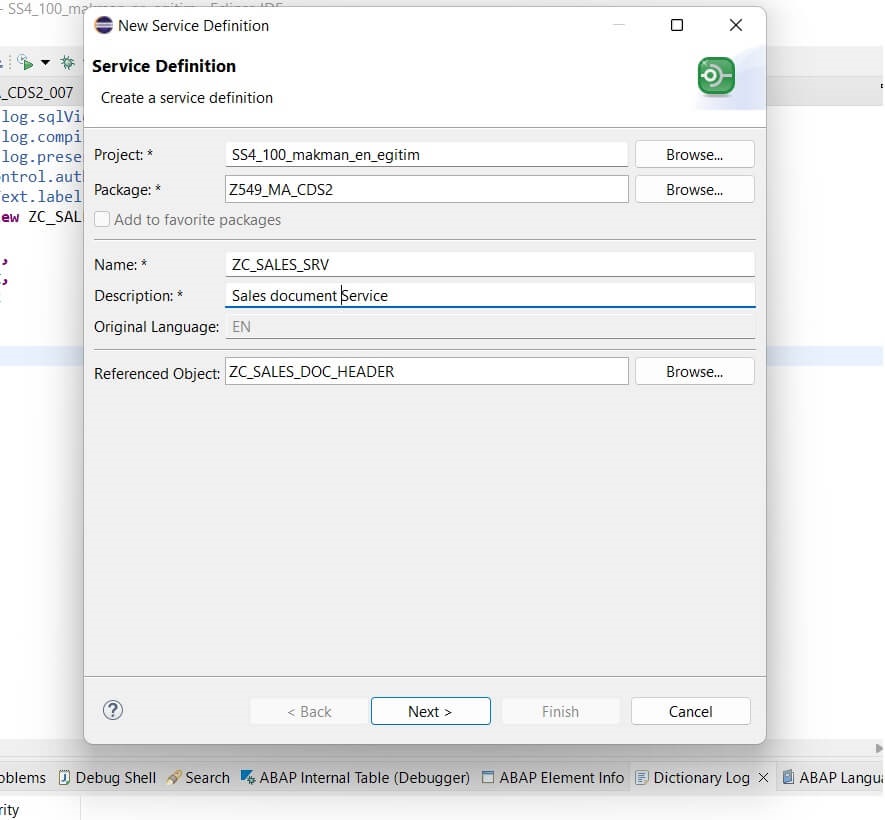Open the ABAP Language tab in Eclipse

point(833,778)
